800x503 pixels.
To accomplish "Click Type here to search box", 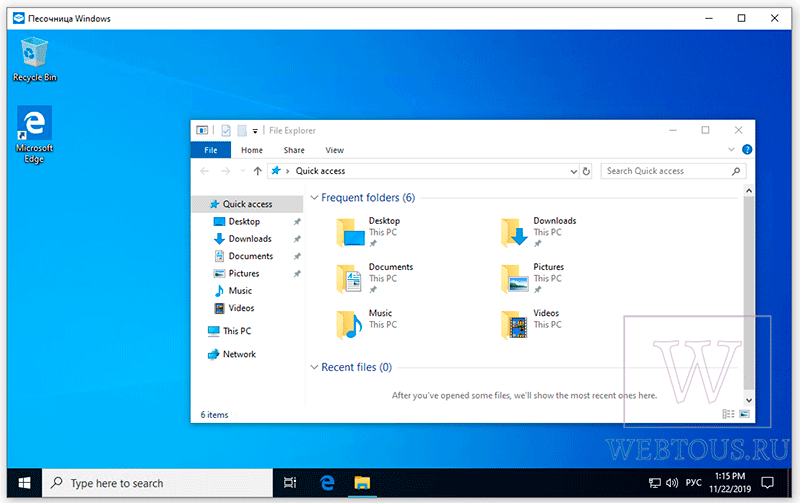I will [157, 483].
